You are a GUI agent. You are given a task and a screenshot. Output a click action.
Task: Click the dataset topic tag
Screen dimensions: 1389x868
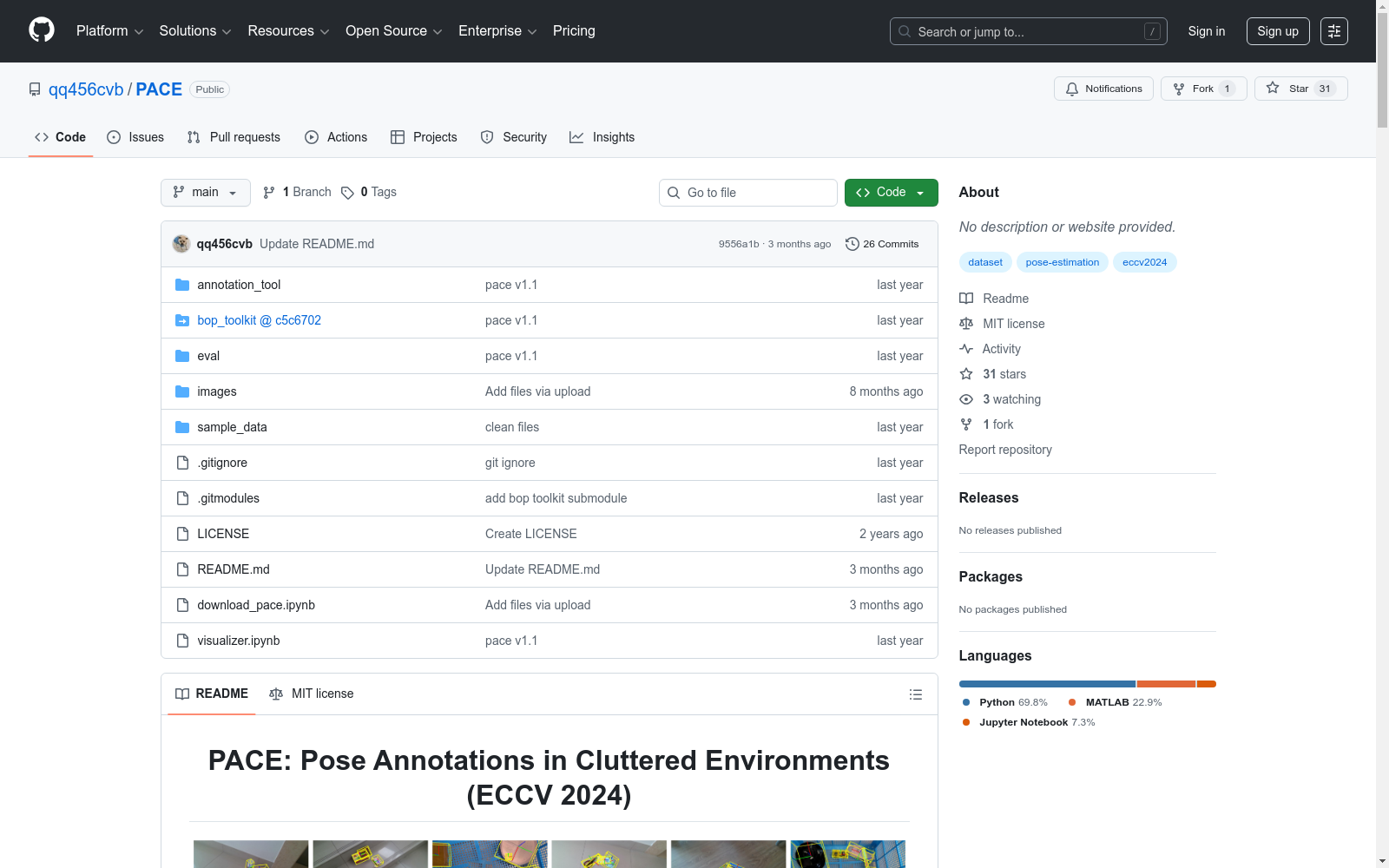tap(985, 262)
